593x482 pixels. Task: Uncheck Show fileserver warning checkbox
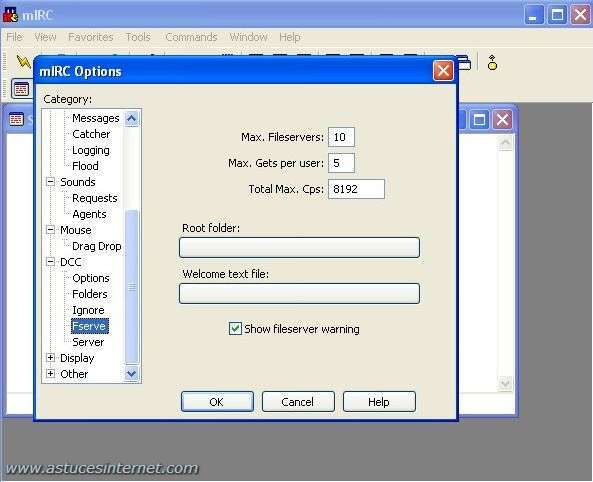pos(235,328)
